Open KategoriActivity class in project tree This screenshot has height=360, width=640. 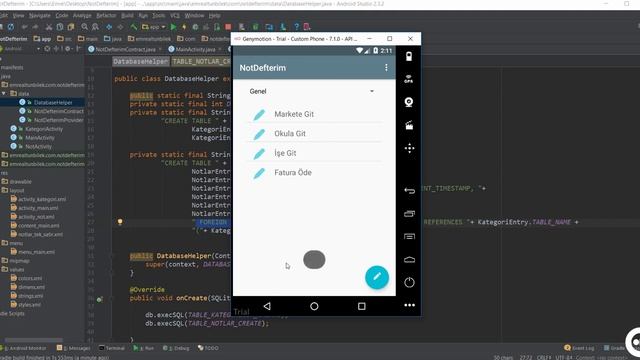point(44,129)
